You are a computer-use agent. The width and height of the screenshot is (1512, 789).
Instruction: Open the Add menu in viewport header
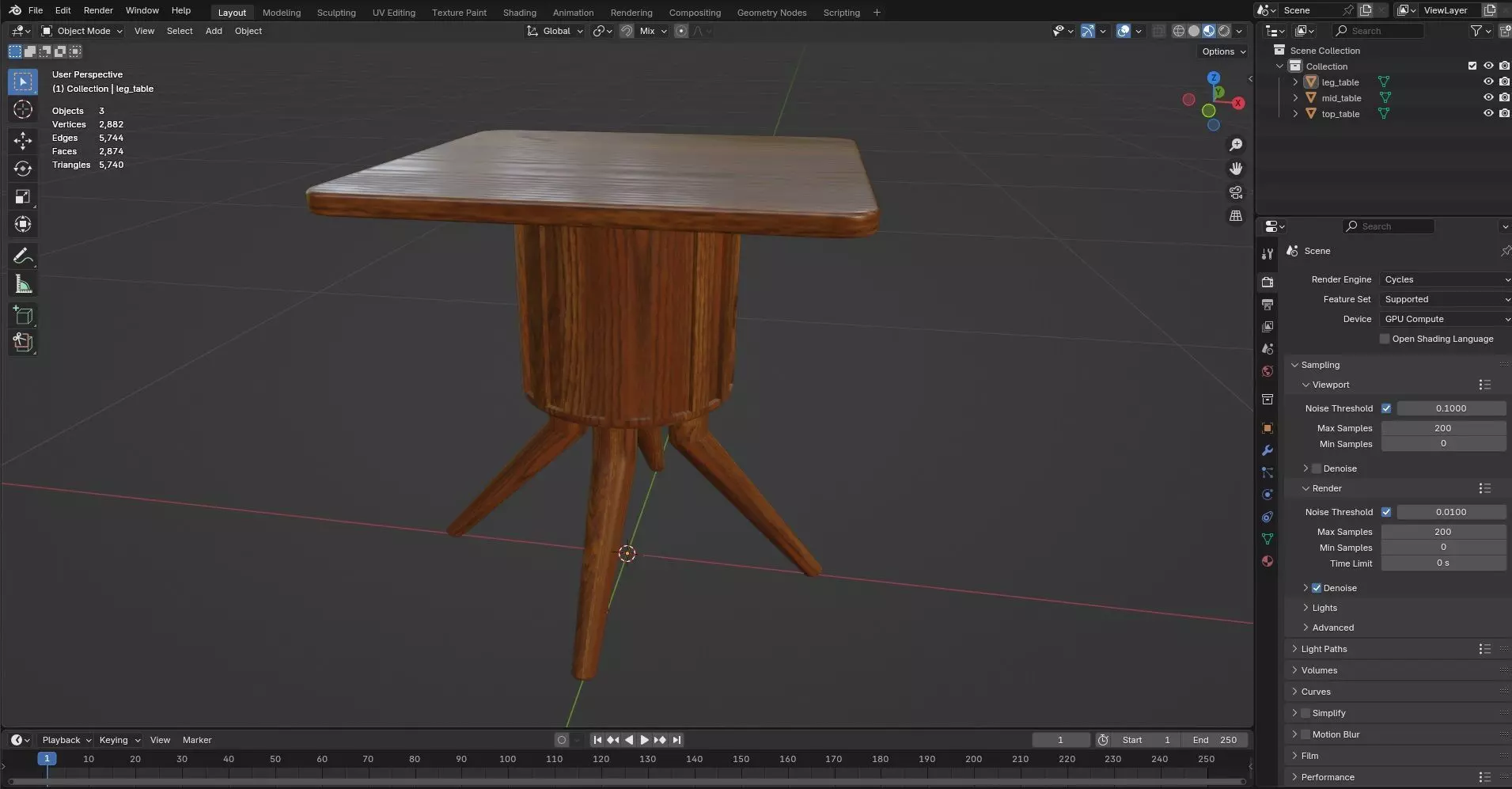tap(214, 31)
